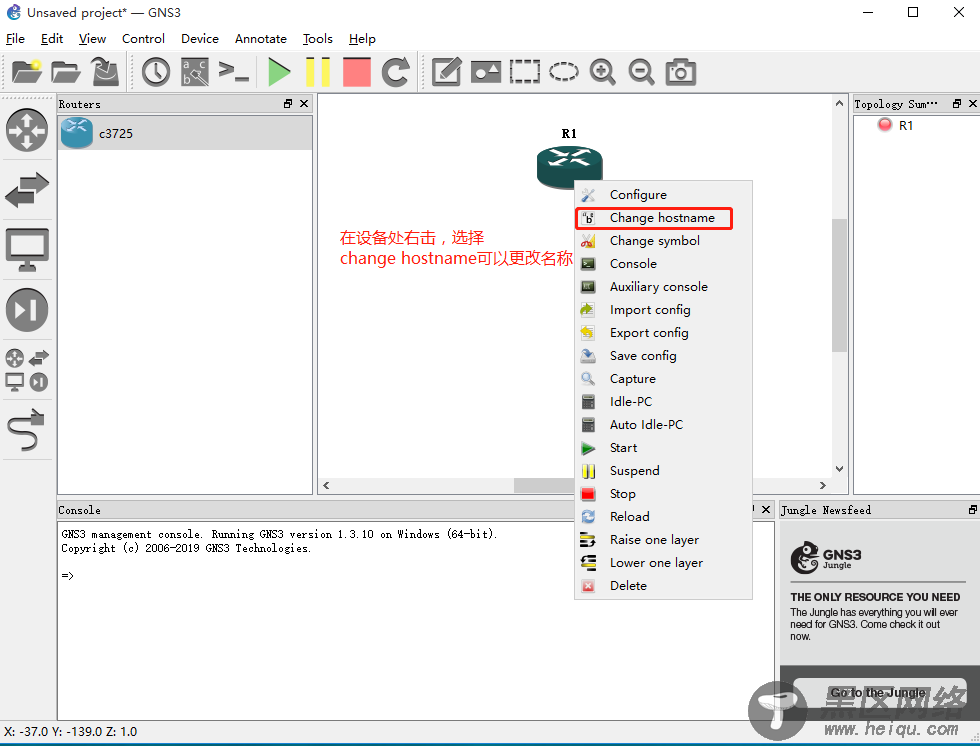Select Export config menu entry

[x=663, y=333]
